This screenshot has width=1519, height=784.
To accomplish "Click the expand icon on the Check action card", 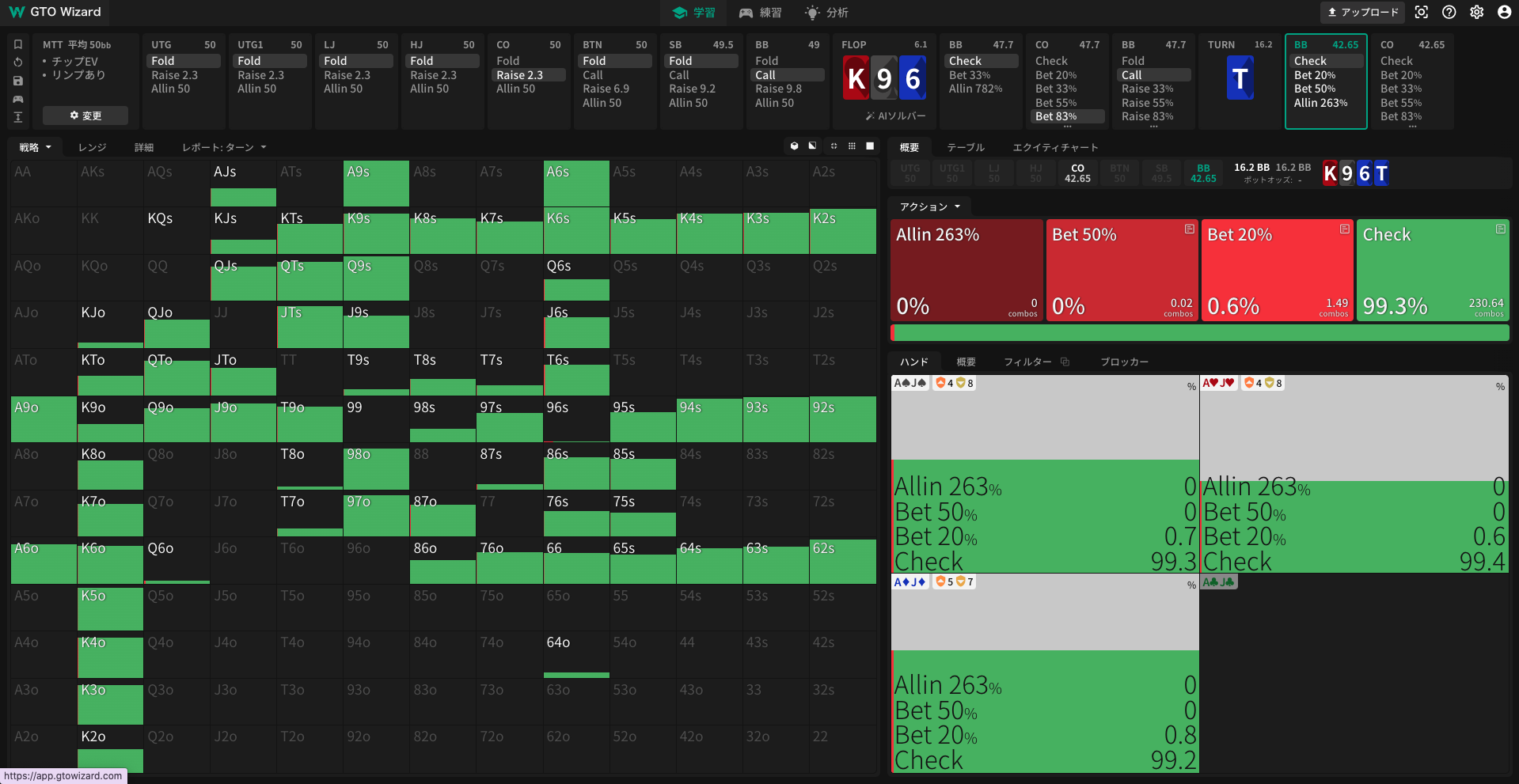I will (1500, 229).
